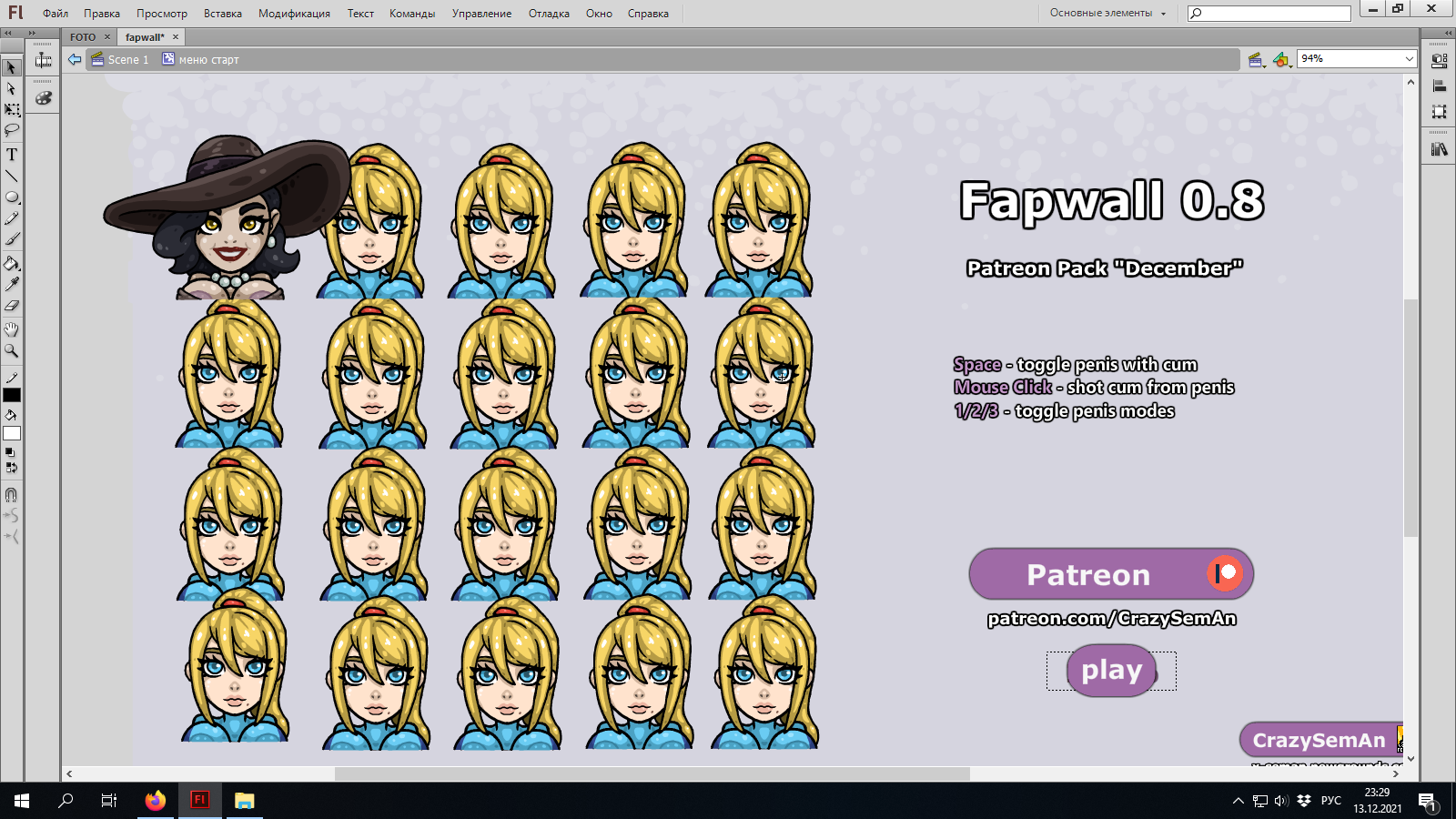
Task: Select the Eraser tool
Action: (12, 306)
